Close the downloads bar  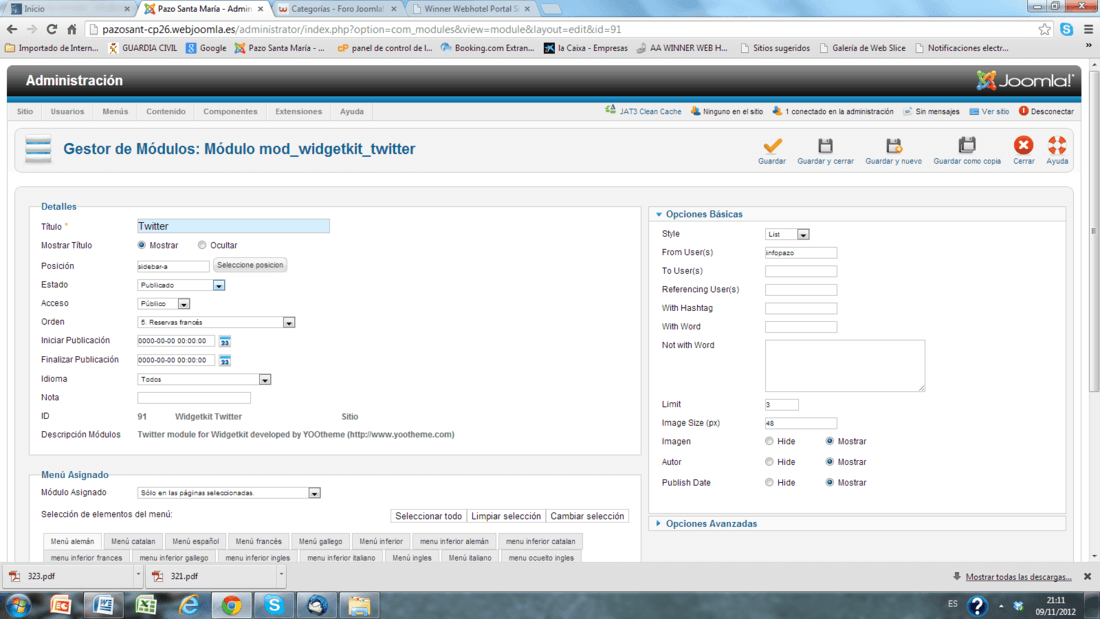1087,576
